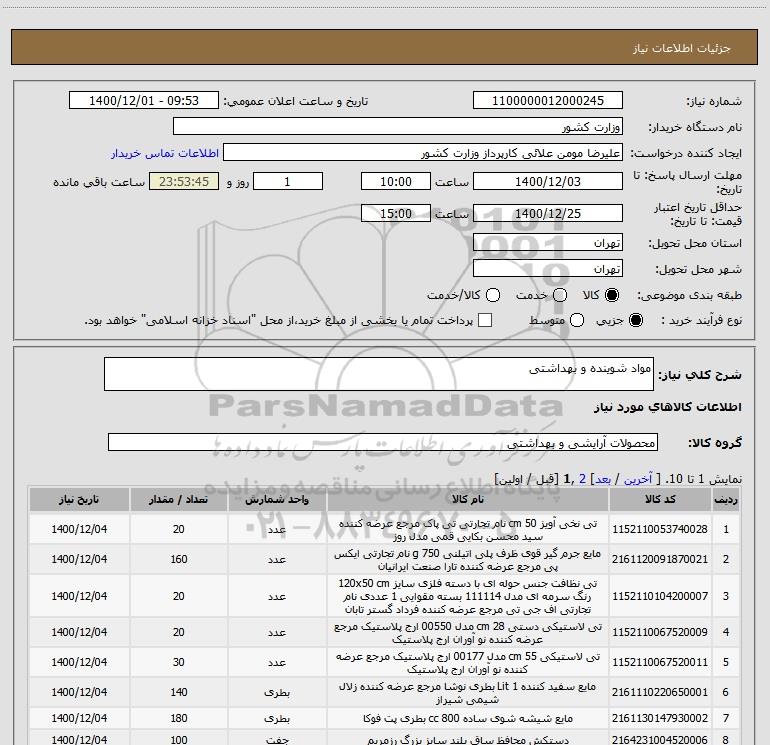Click item code 1152110067520011
The width and height of the screenshot is (770, 745).
tap(660, 662)
